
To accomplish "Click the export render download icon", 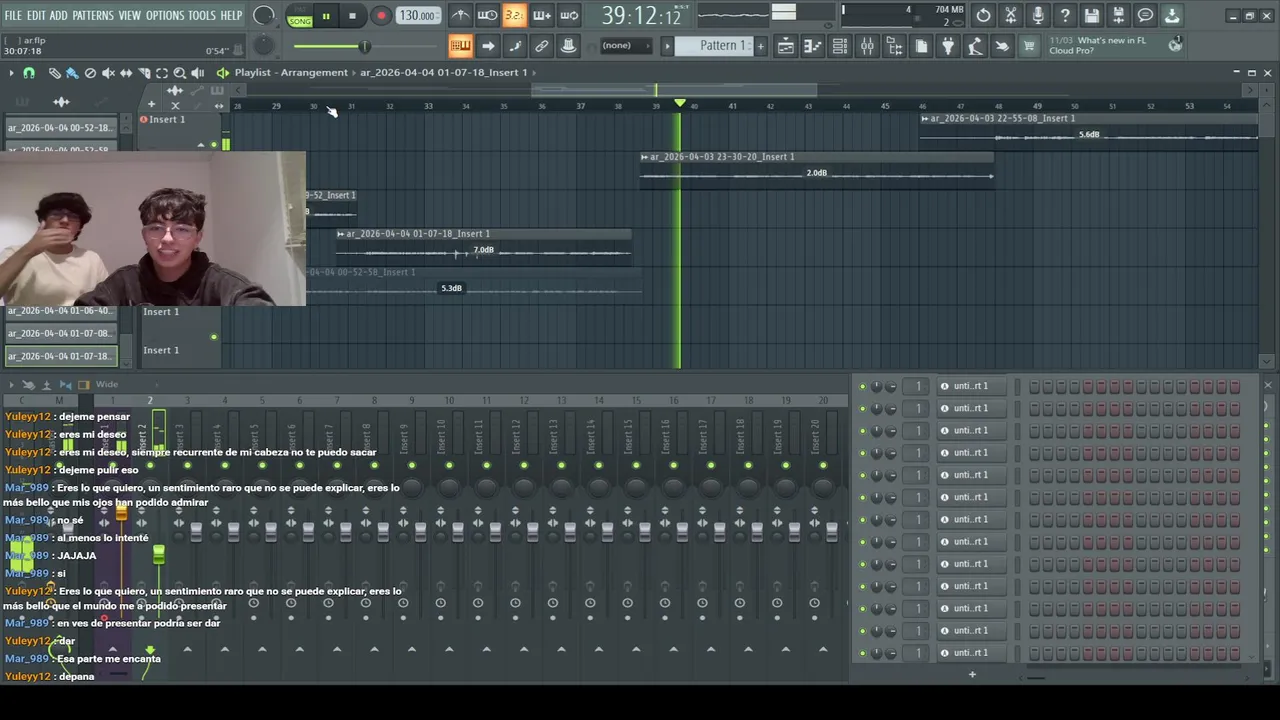I will click(1173, 16).
